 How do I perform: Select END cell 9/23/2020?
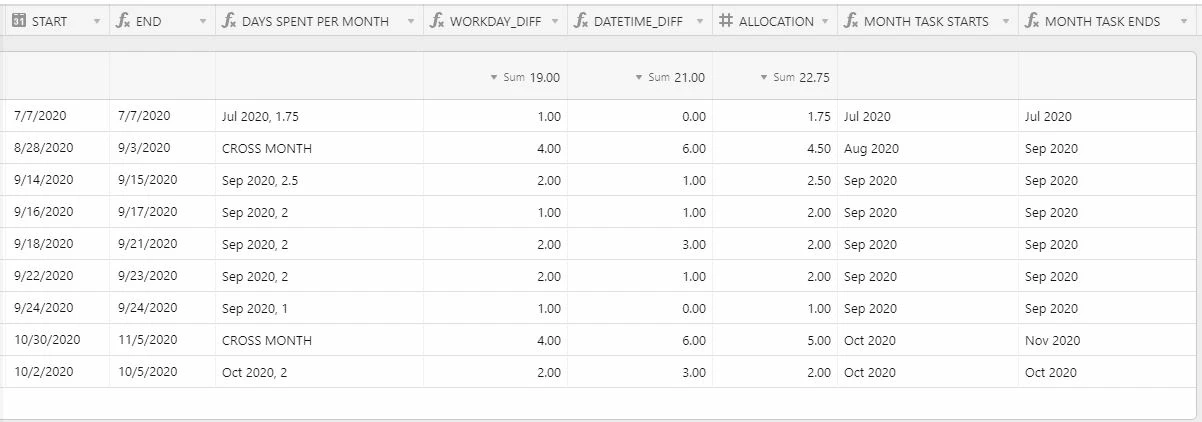click(x=162, y=276)
